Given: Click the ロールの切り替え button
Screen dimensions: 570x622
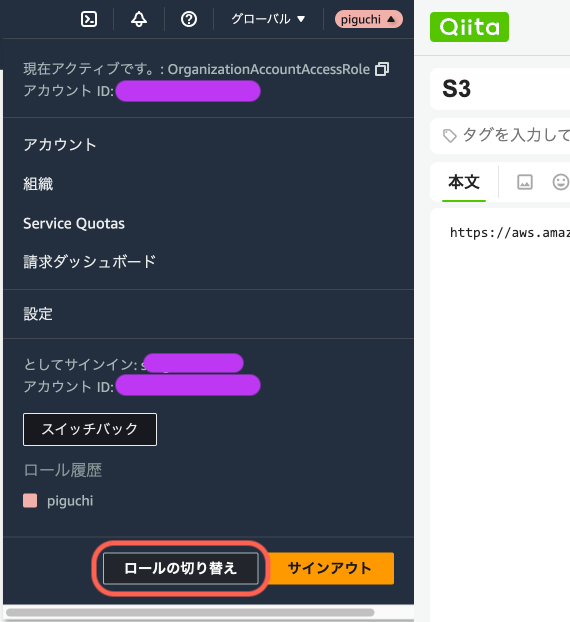Looking at the screenshot, I should click(x=180, y=568).
